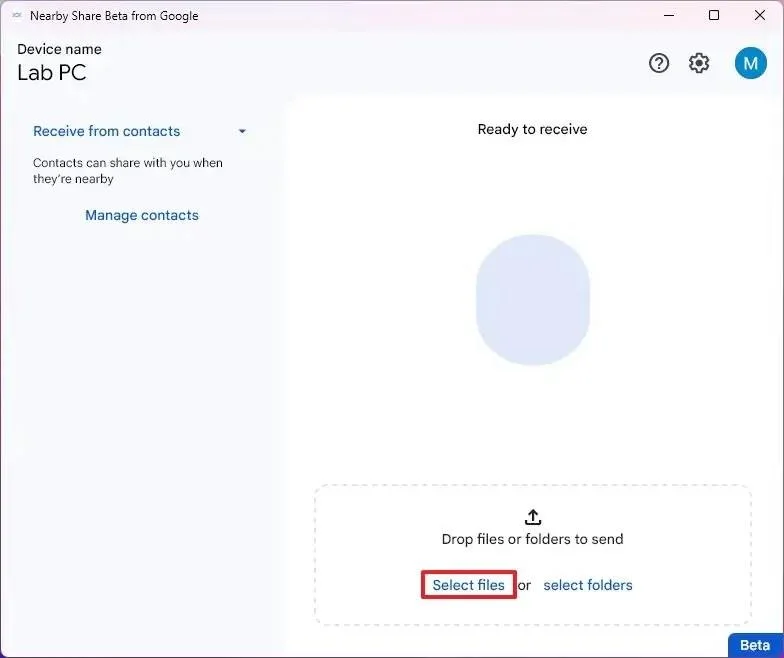Click the Device name label
Viewport: 784px width, 658px height.
pyautogui.click(x=60, y=49)
